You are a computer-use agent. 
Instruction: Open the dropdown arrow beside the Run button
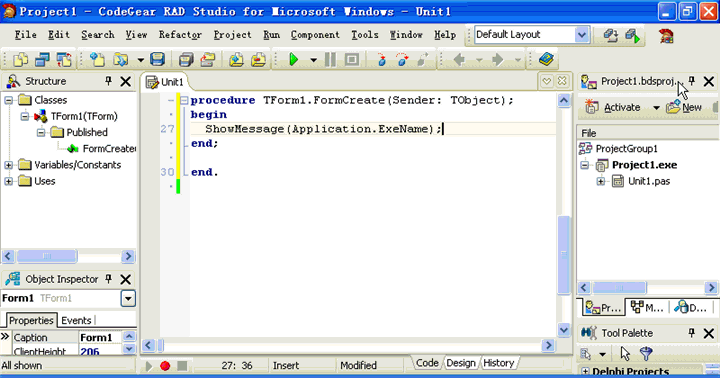pos(313,60)
